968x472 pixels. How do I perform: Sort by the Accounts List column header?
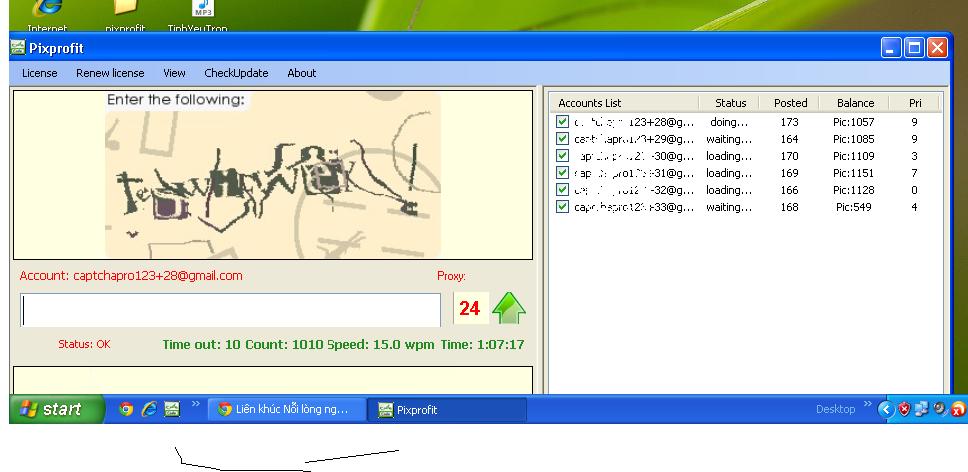click(625, 103)
